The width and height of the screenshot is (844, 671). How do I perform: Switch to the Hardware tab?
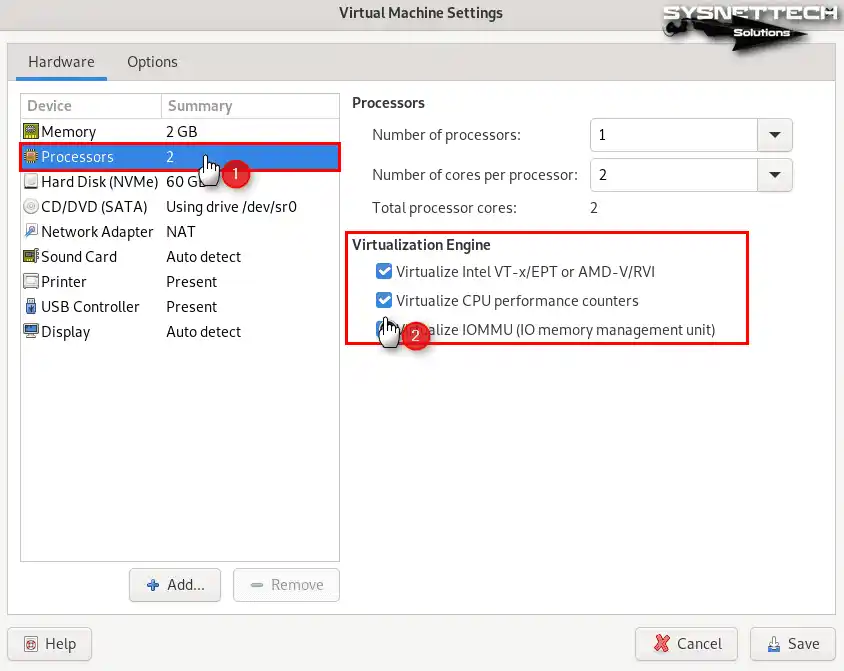coord(61,62)
